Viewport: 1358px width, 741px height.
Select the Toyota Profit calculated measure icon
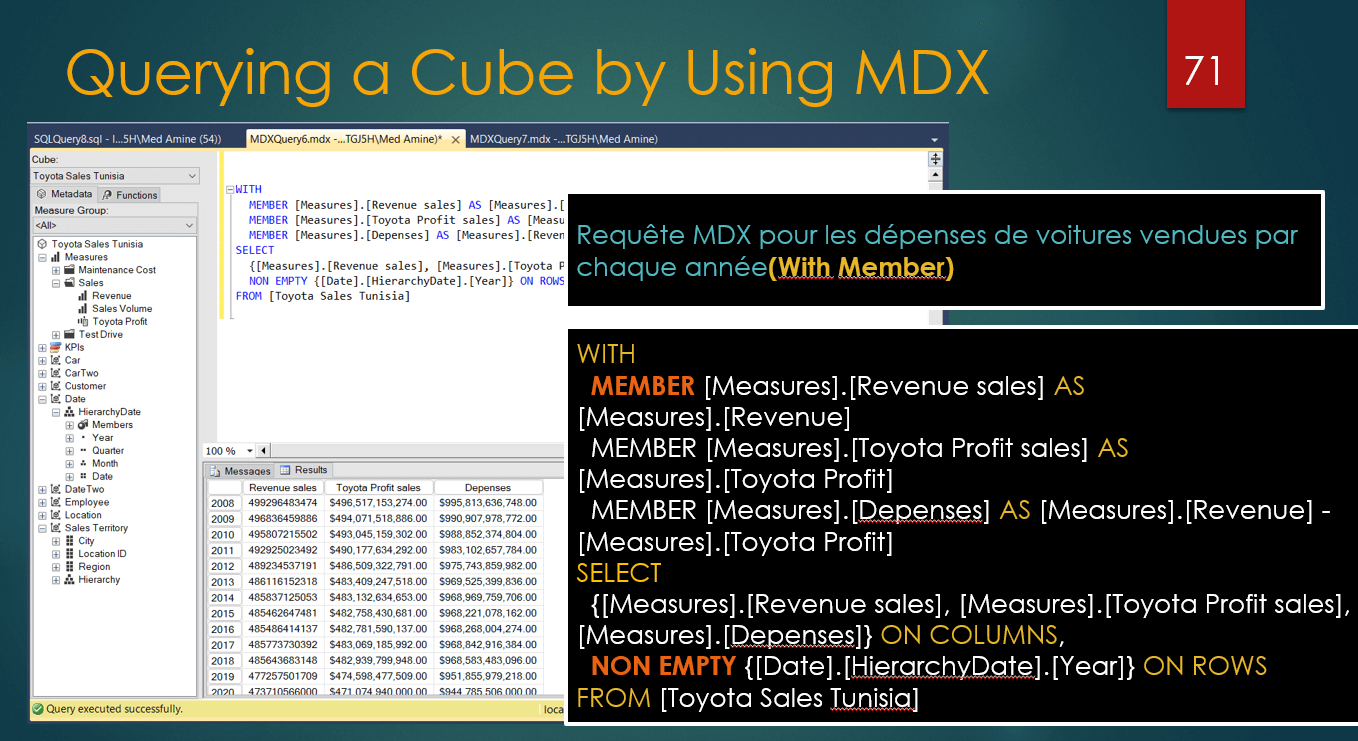click(82, 322)
